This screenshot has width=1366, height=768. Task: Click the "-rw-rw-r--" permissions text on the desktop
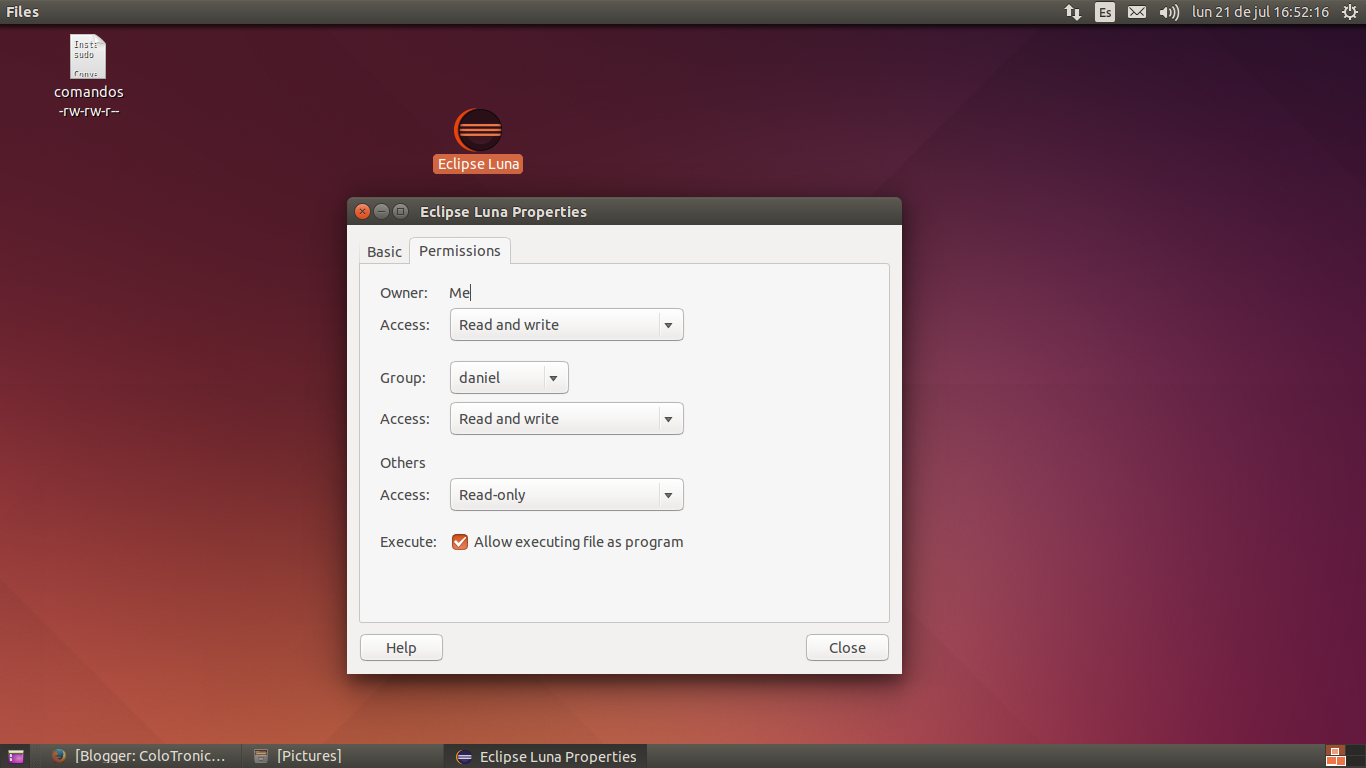point(89,110)
